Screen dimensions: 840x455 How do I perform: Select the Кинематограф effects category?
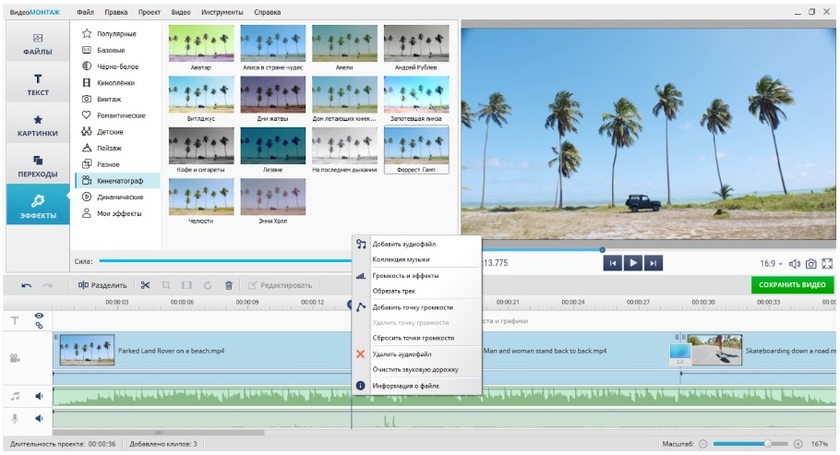point(119,181)
